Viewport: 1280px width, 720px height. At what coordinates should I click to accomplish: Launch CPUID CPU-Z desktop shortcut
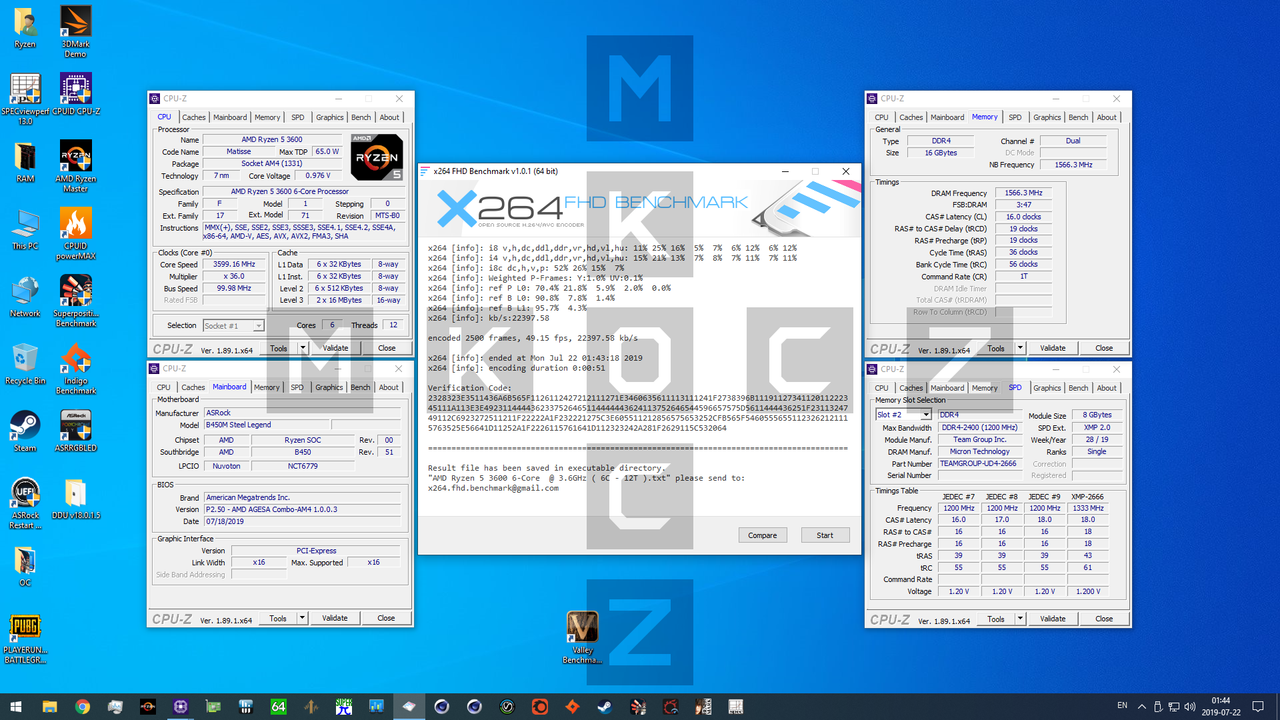click(76, 94)
